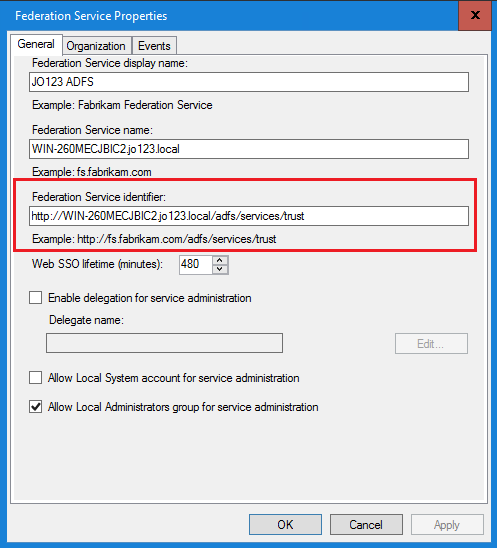Switch to the Organization tab
This screenshot has width=497, height=548.
coord(97,46)
